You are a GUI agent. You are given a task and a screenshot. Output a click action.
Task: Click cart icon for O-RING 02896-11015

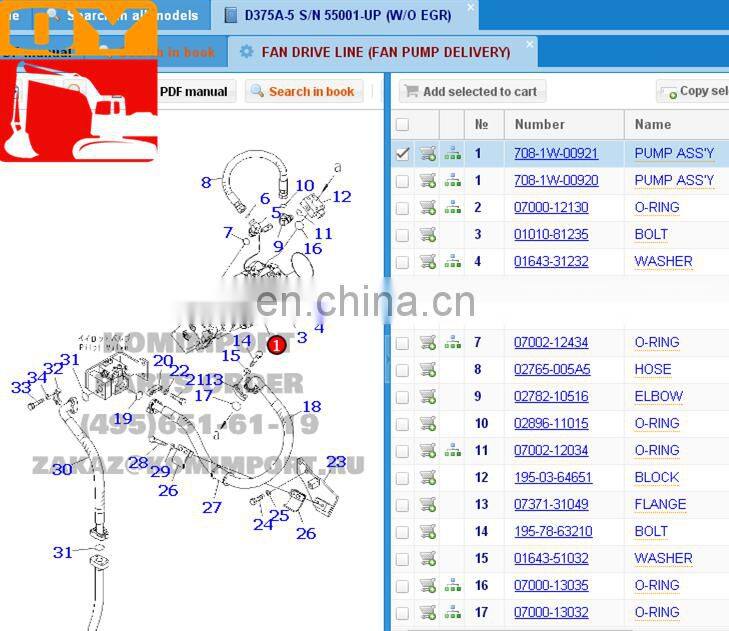pos(428,424)
